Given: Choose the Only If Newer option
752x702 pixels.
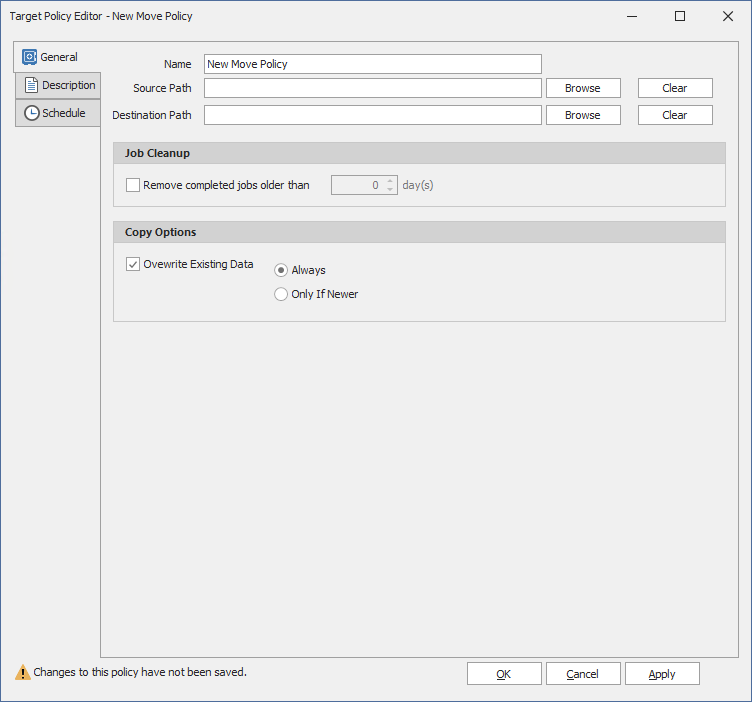Looking at the screenshot, I should [x=281, y=294].
